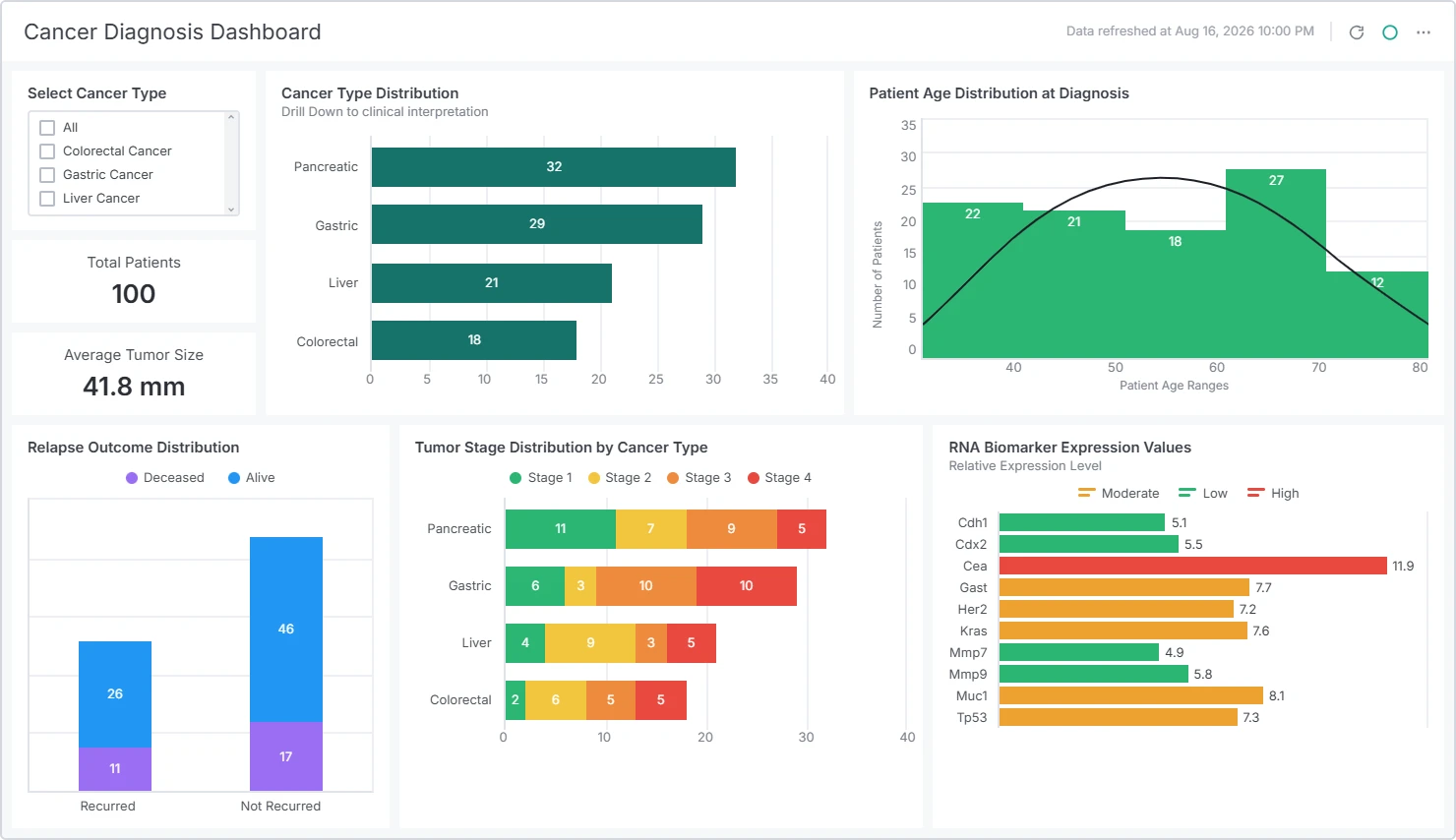The image size is (1456, 840).
Task: Click the Not Recurred Alive segment showing 46
Action: 286,630
